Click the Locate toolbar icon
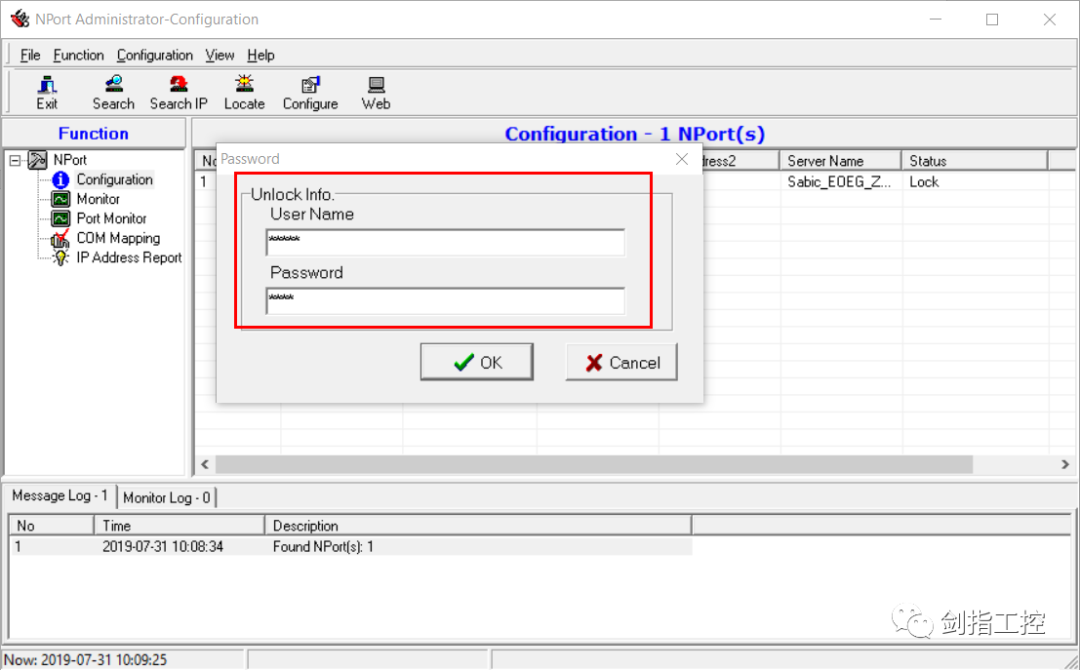The width and height of the screenshot is (1080, 670). [244, 84]
